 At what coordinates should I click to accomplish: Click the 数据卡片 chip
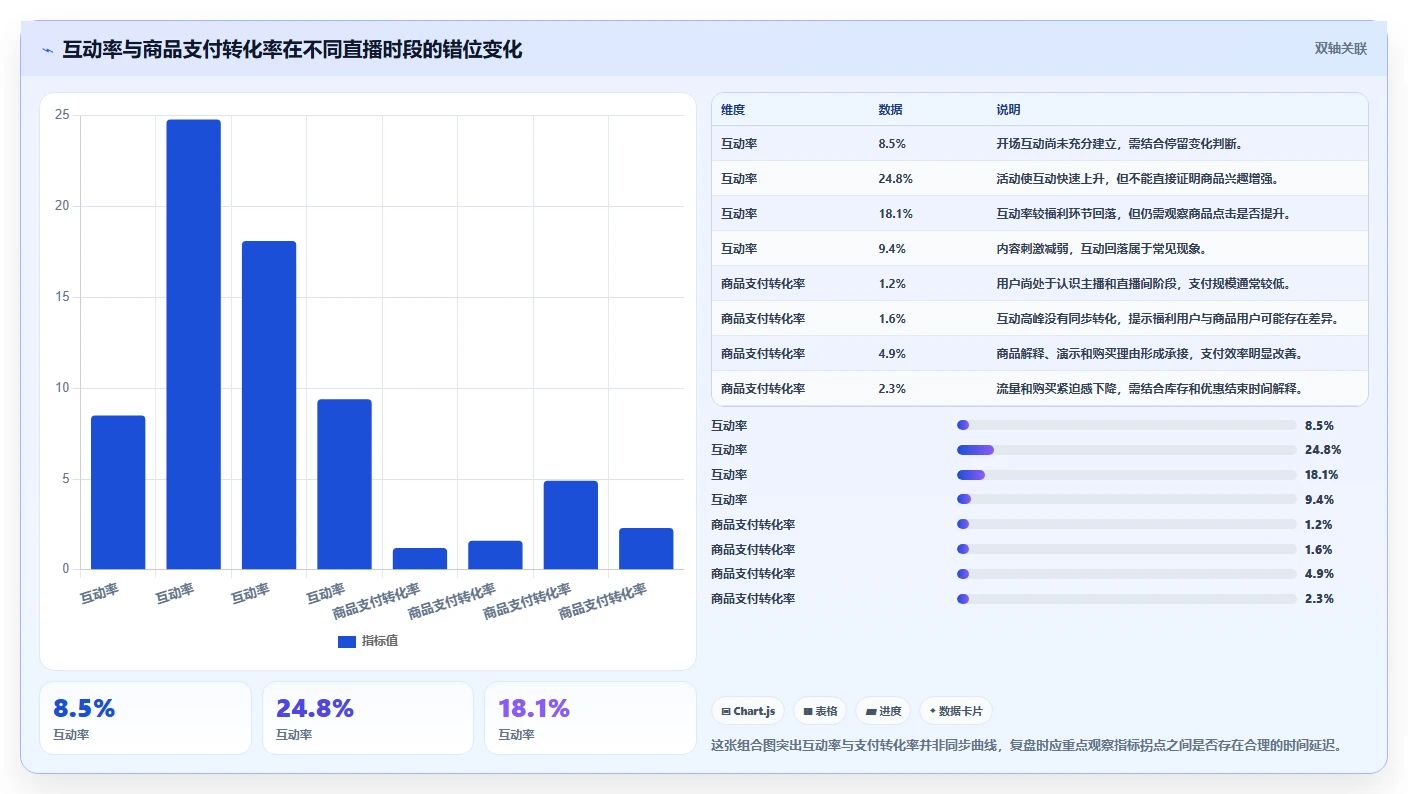[x=956, y=711]
